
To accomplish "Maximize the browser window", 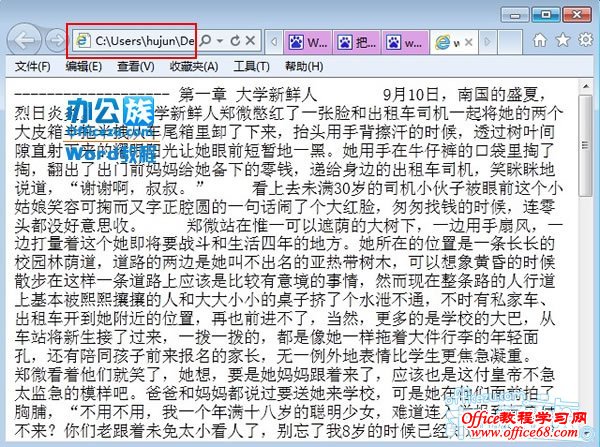I will pyautogui.click(x=546, y=15).
